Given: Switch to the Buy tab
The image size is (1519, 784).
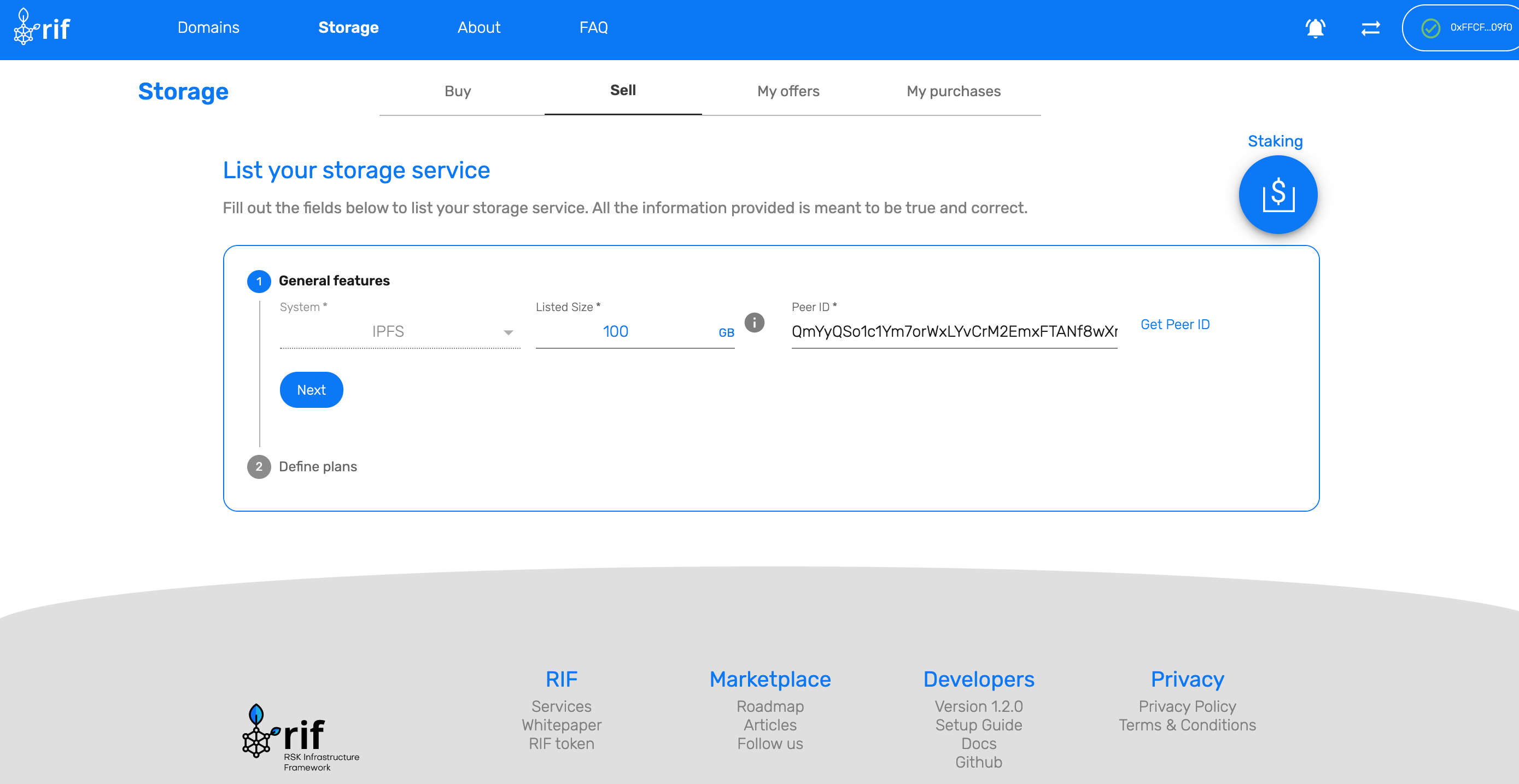Looking at the screenshot, I should (459, 91).
